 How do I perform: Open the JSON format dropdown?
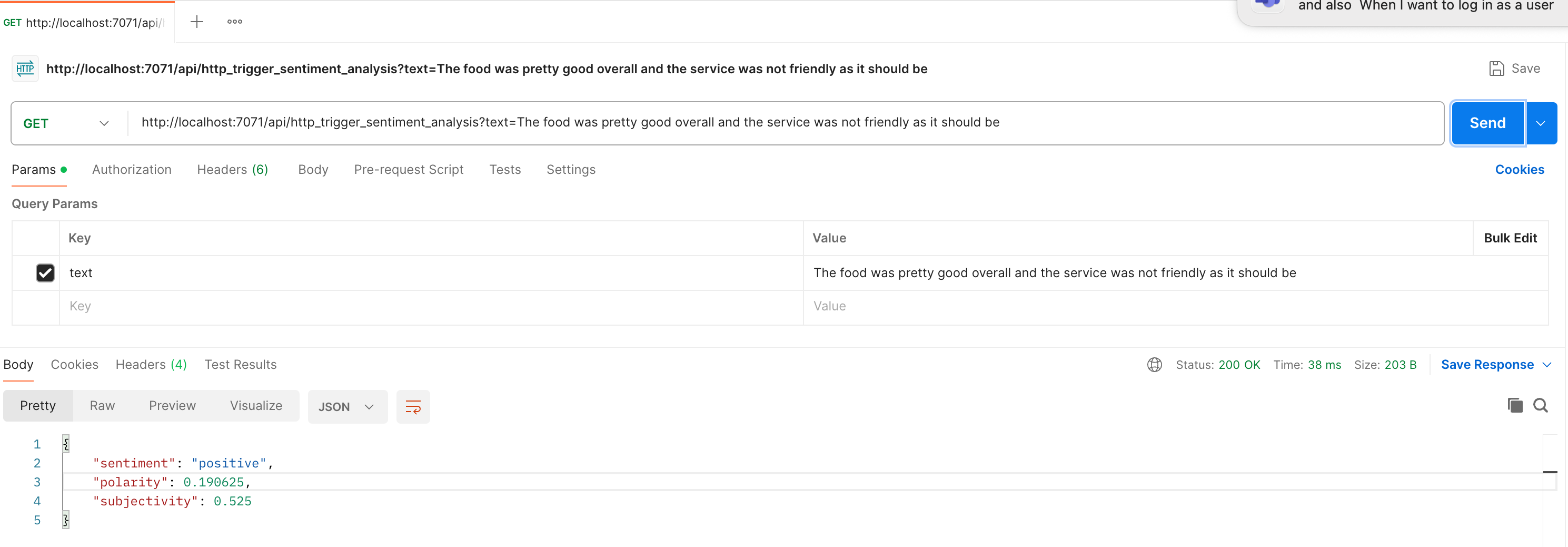click(346, 407)
